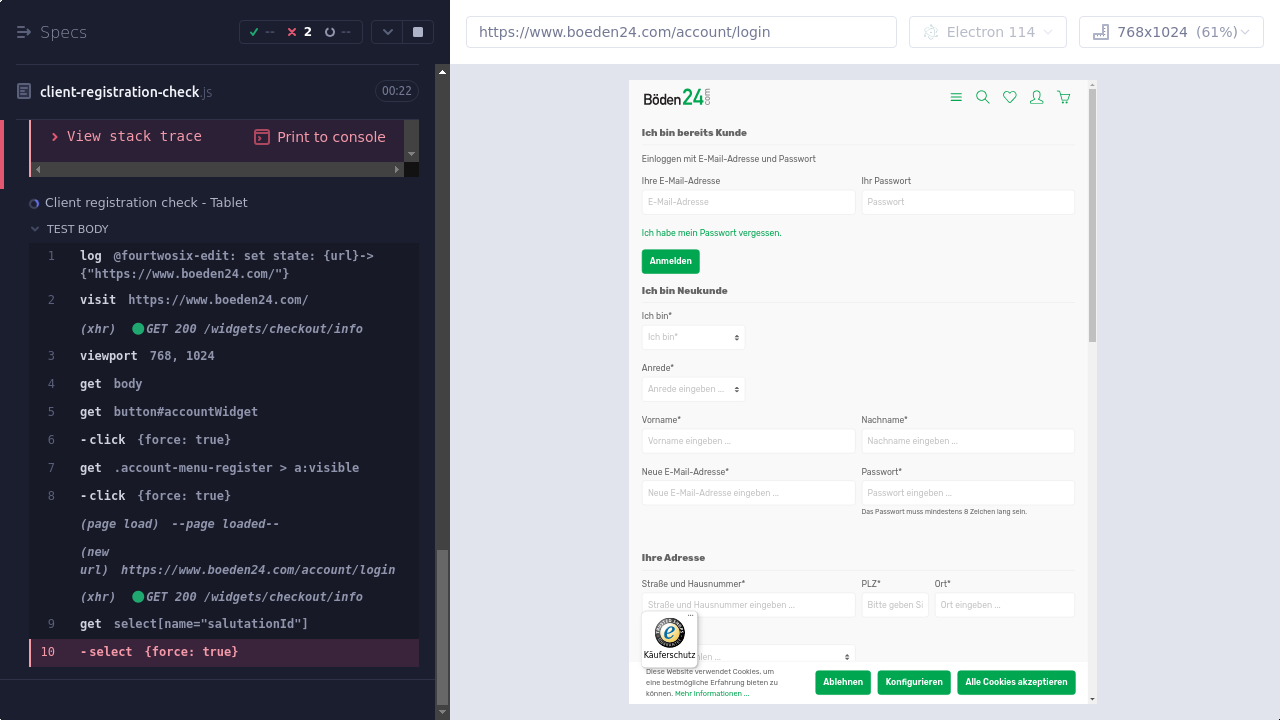The width and height of the screenshot is (1280, 720).
Task: Click Alle Cookies akzeptieren button
Action: [1015, 682]
